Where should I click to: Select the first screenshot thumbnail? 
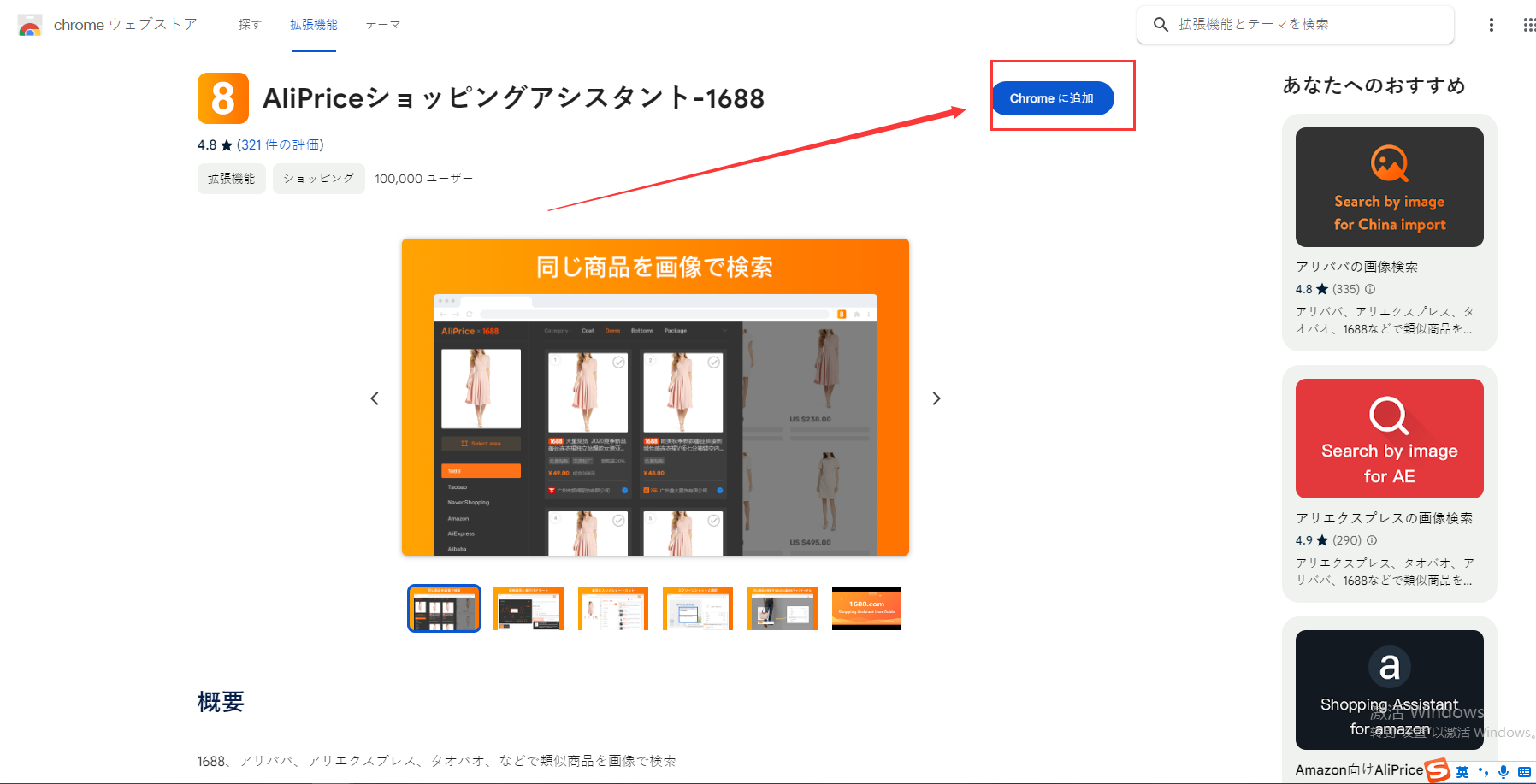444,609
